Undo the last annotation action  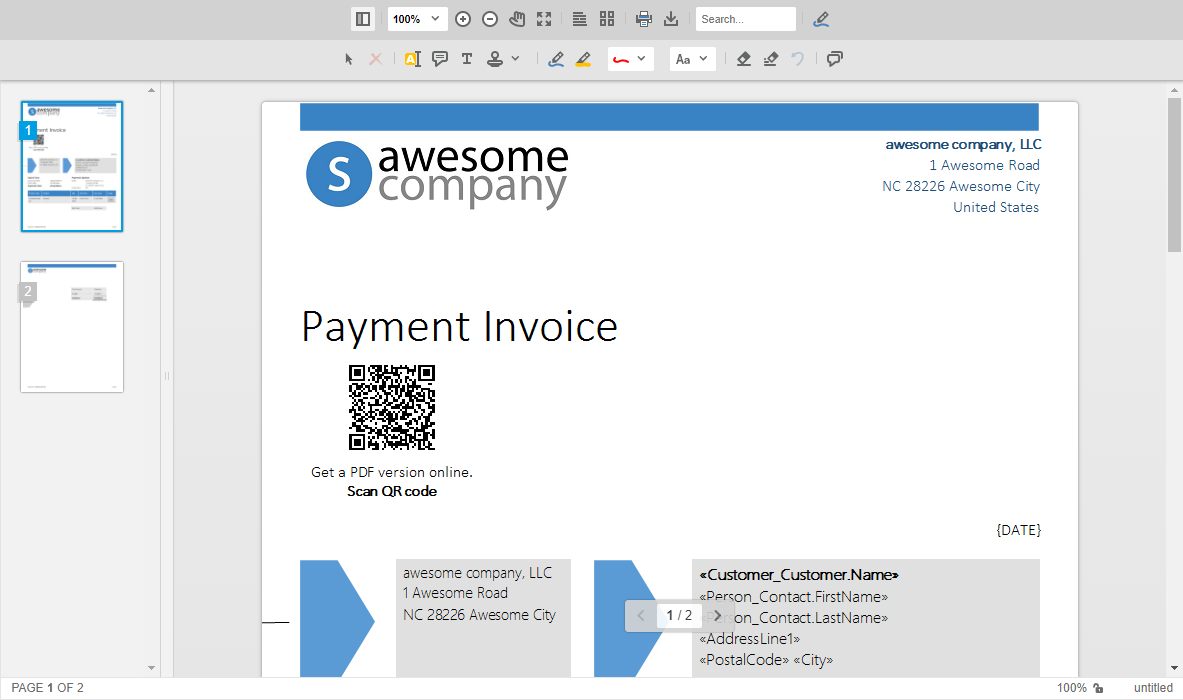pos(797,59)
